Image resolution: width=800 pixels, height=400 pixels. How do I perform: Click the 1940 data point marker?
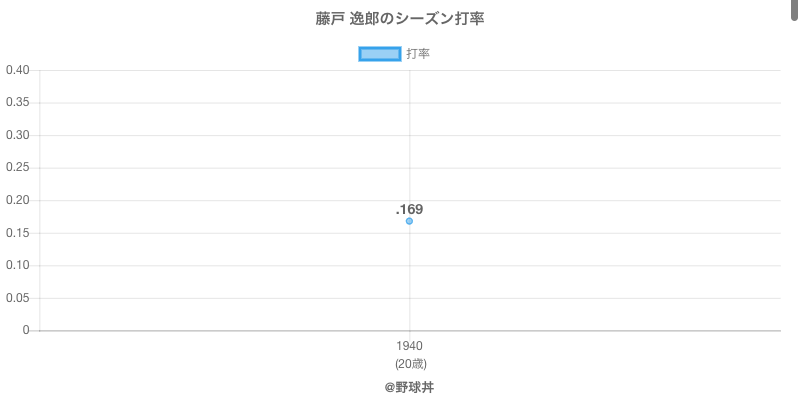click(x=409, y=221)
